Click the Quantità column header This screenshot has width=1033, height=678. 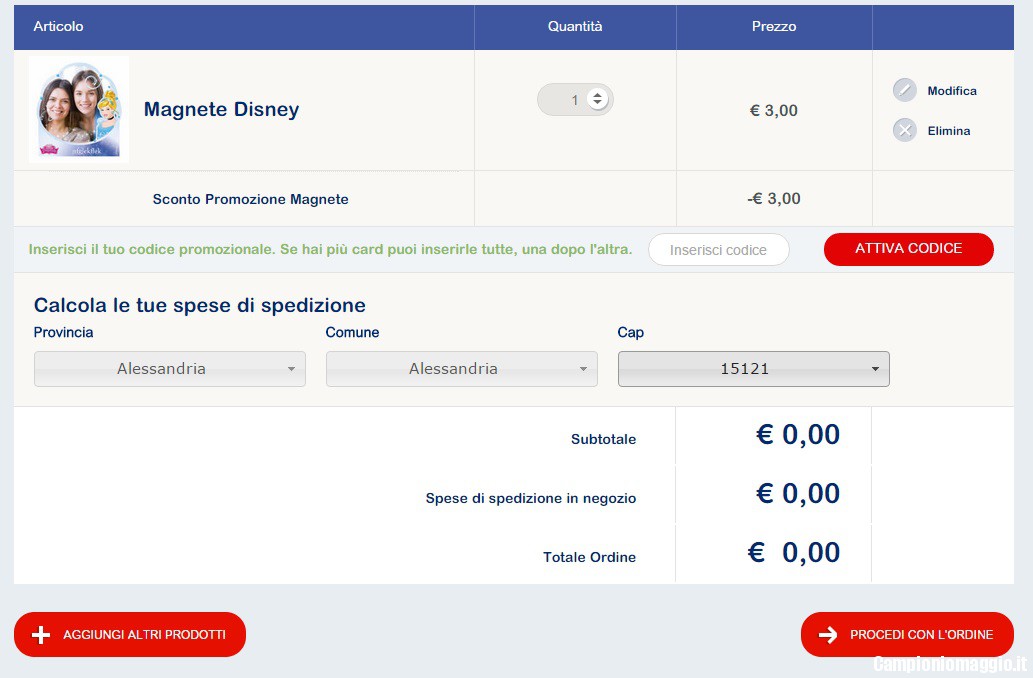pyautogui.click(x=575, y=27)
